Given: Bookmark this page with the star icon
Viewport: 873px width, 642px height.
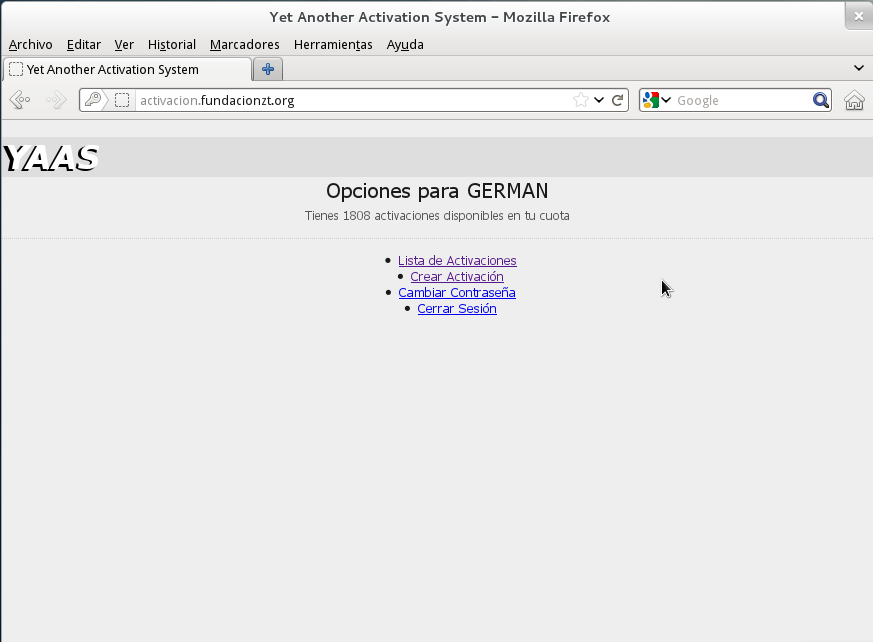Looking at the screenshot, I should click(580, 100).
